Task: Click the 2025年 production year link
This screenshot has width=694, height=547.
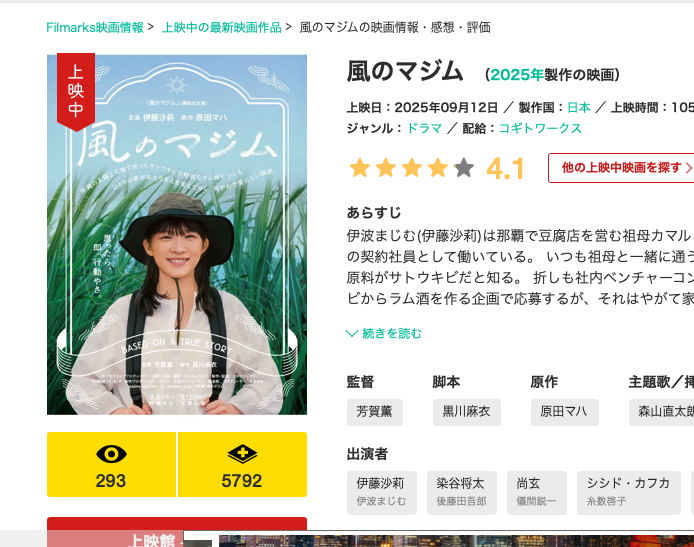Action: tap(517, 74)
